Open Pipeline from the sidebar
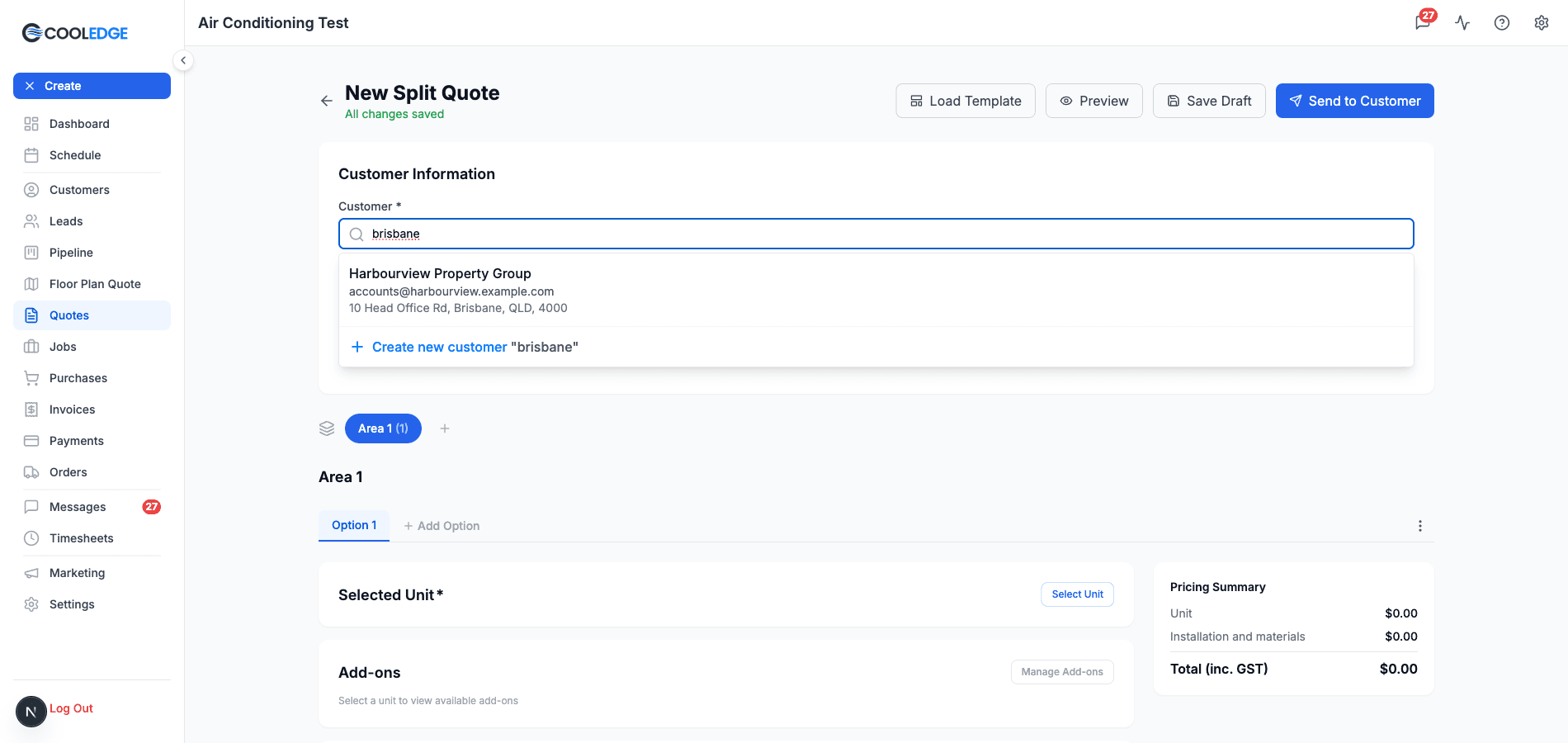This screenshot has width=1568, height=743. pyautogui.click(x=92, y=253)
